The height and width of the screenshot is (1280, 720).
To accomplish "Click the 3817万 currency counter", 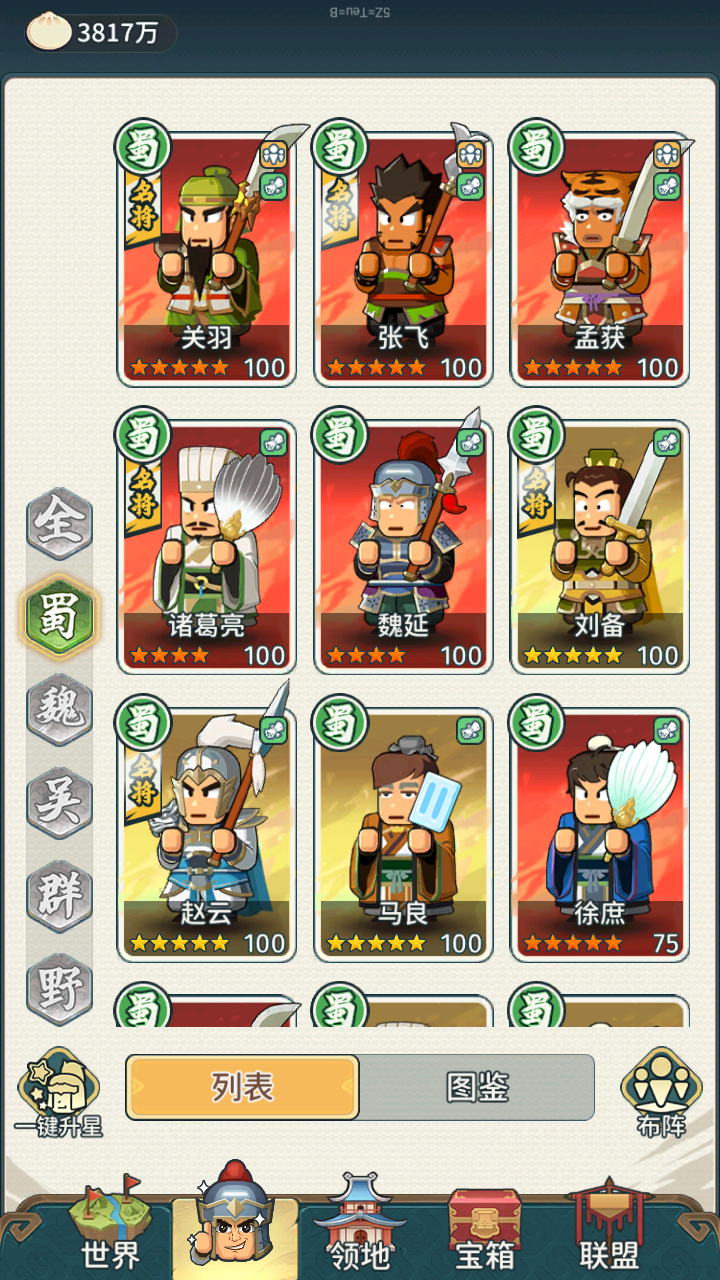I will point(118,33).
